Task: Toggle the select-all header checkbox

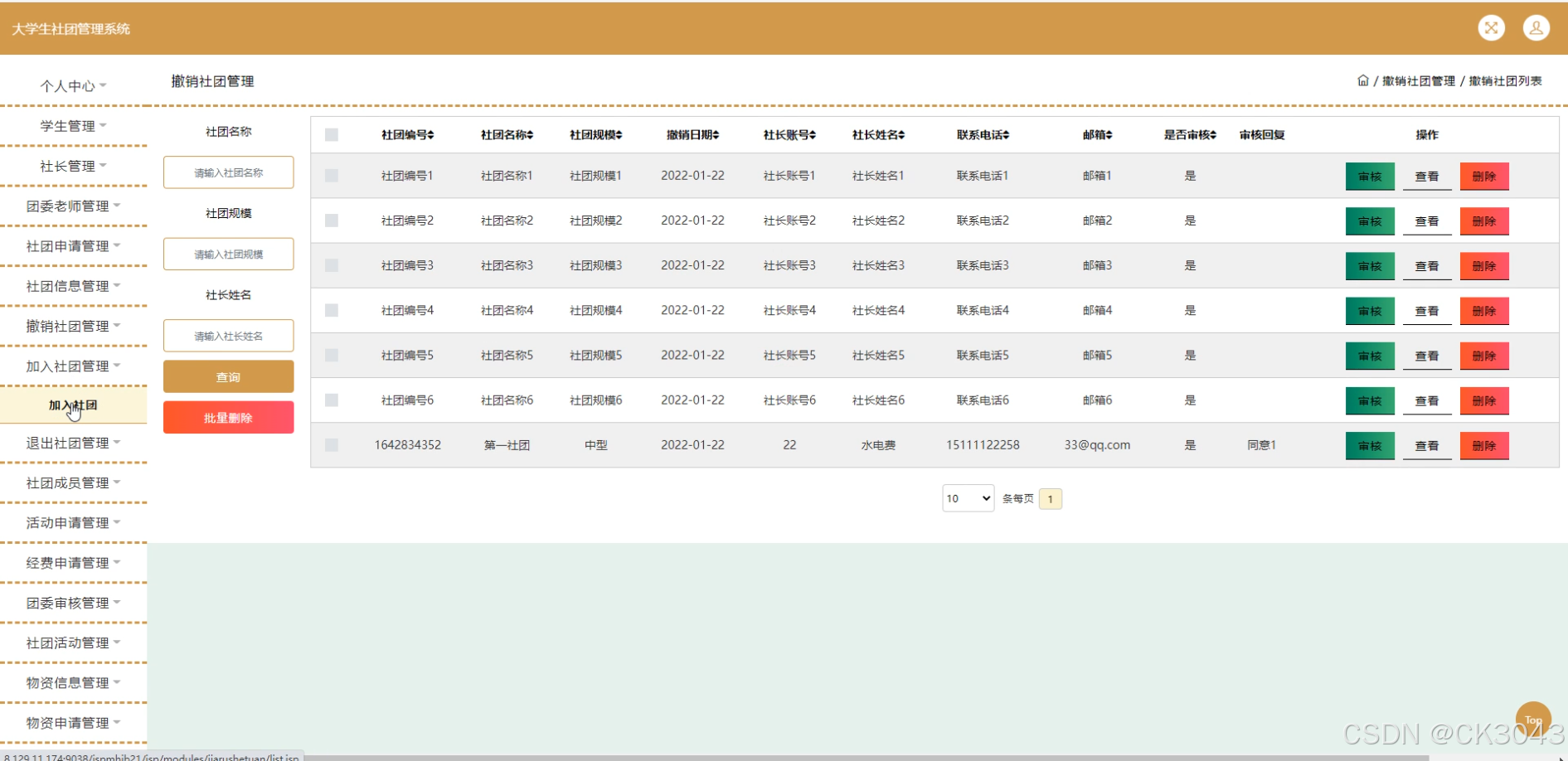Action: coord(332,135)
